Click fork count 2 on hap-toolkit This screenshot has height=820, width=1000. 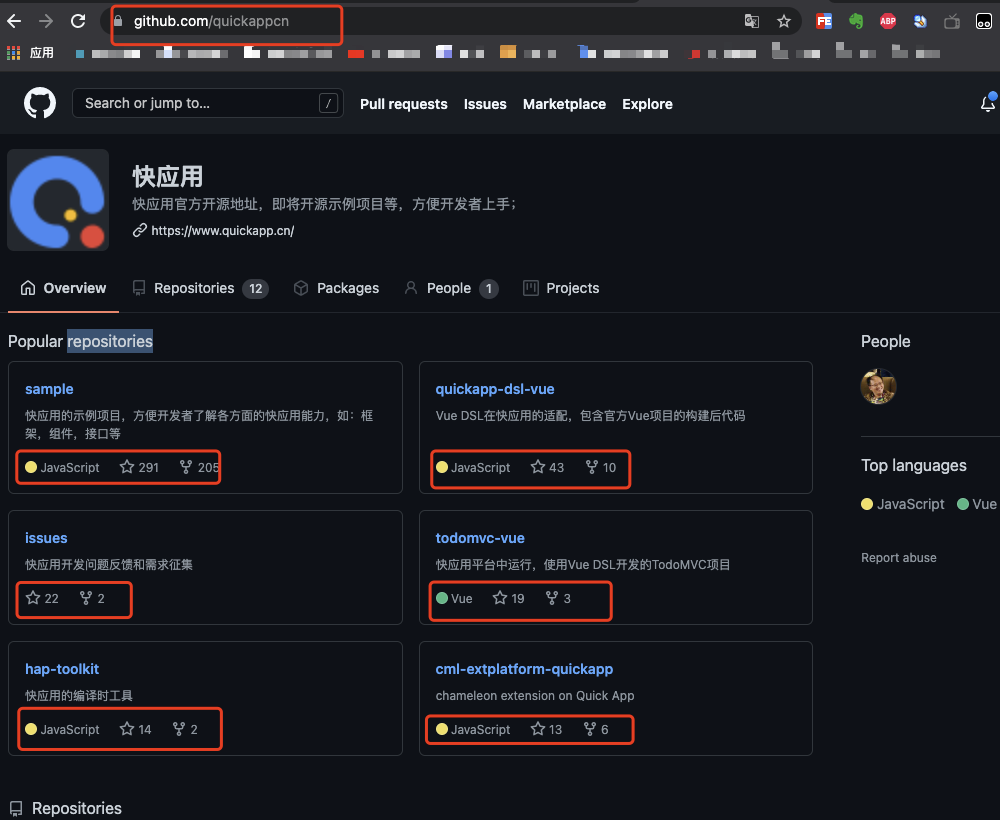(x=194, y=729)
